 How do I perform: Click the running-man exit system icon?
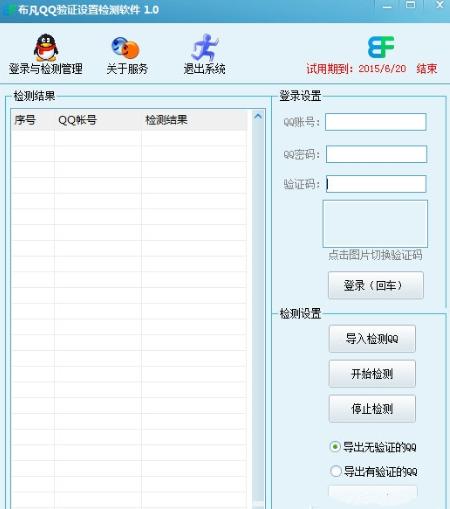204,47
